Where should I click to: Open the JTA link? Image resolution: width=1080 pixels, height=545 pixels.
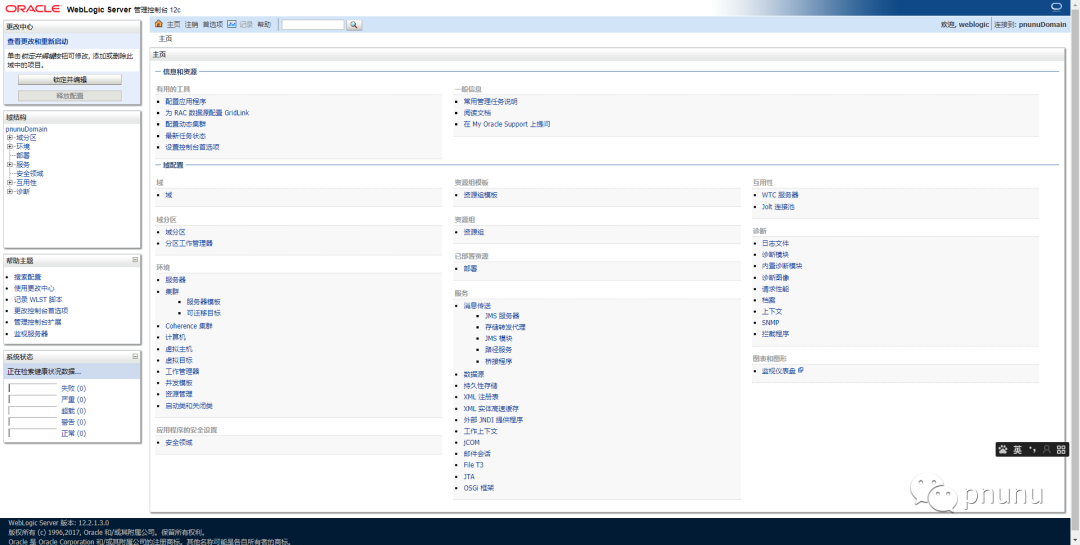469,476
